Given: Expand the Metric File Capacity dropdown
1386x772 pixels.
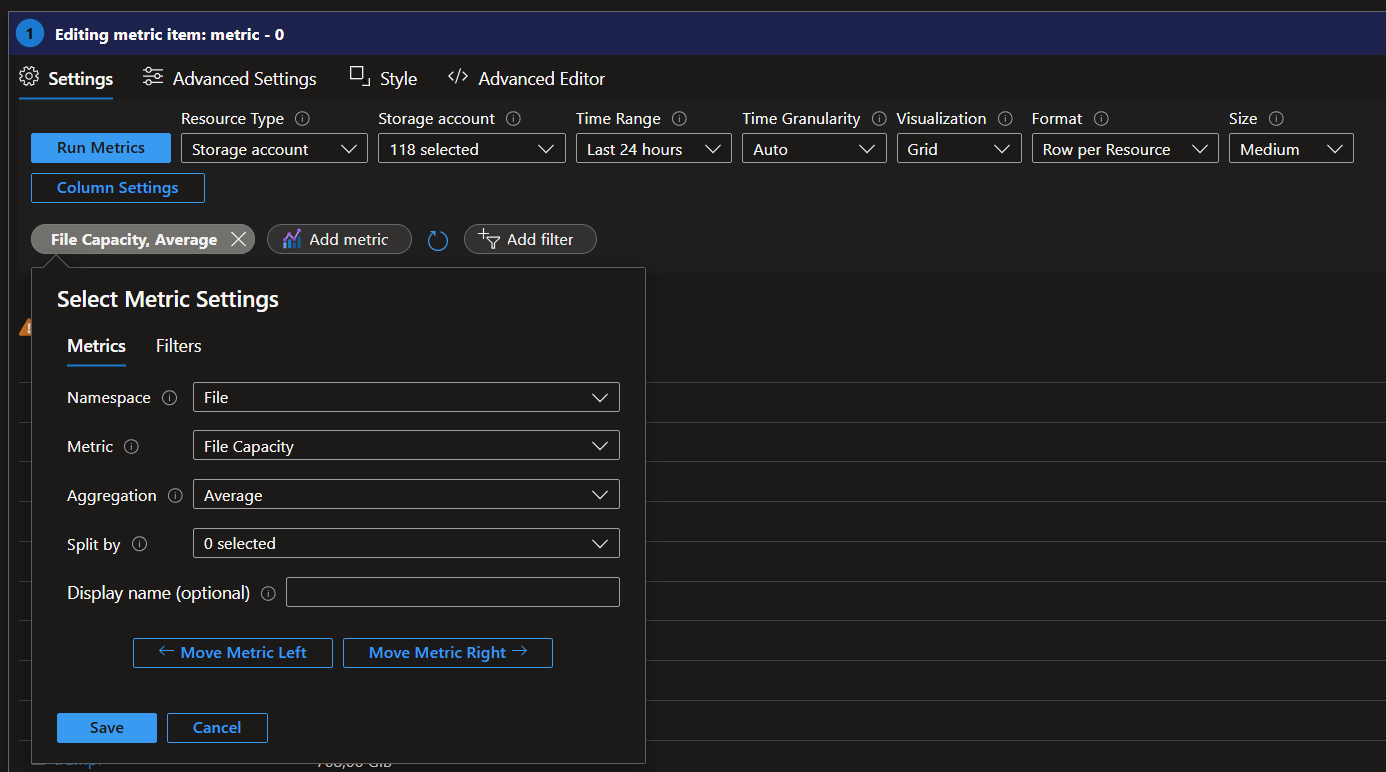Looking at the screenshot, I should (406, 446).
